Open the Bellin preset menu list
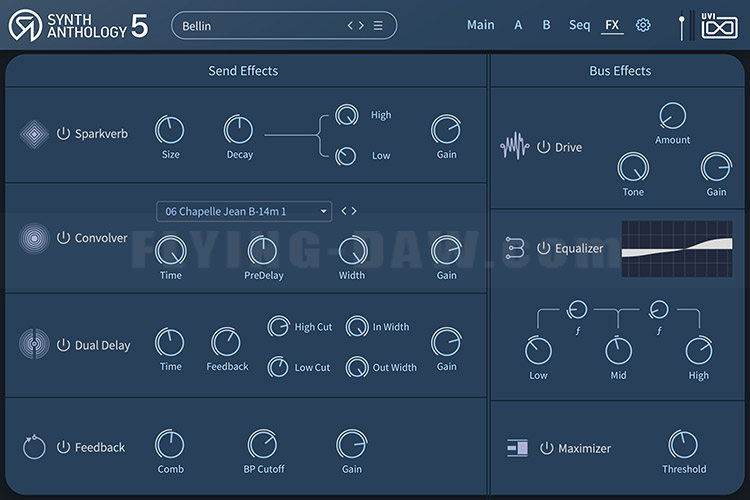This screenshot has height=500, width=750. (378, 25)
